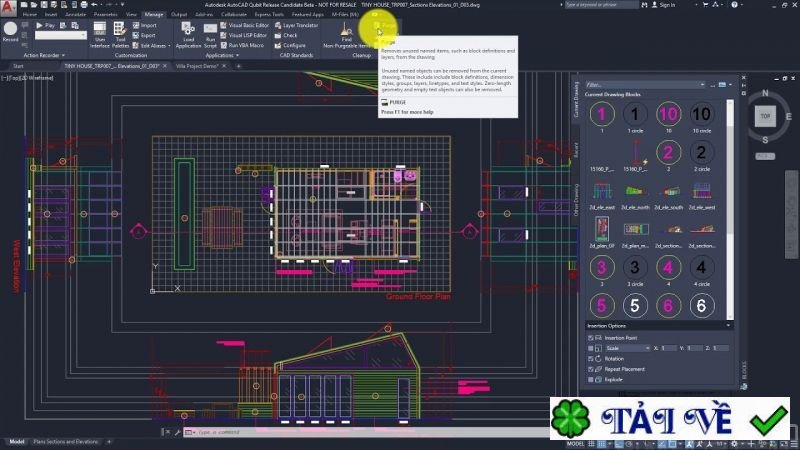
Task: Launch Load Application tool
Action: [188, 35]
